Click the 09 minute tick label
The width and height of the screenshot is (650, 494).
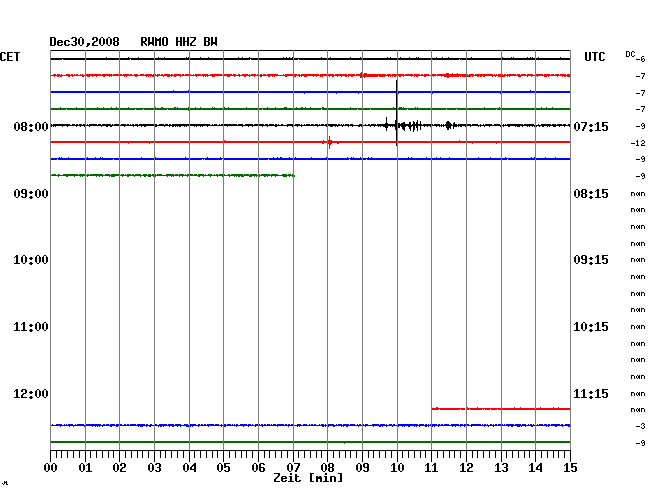(362, 468)
